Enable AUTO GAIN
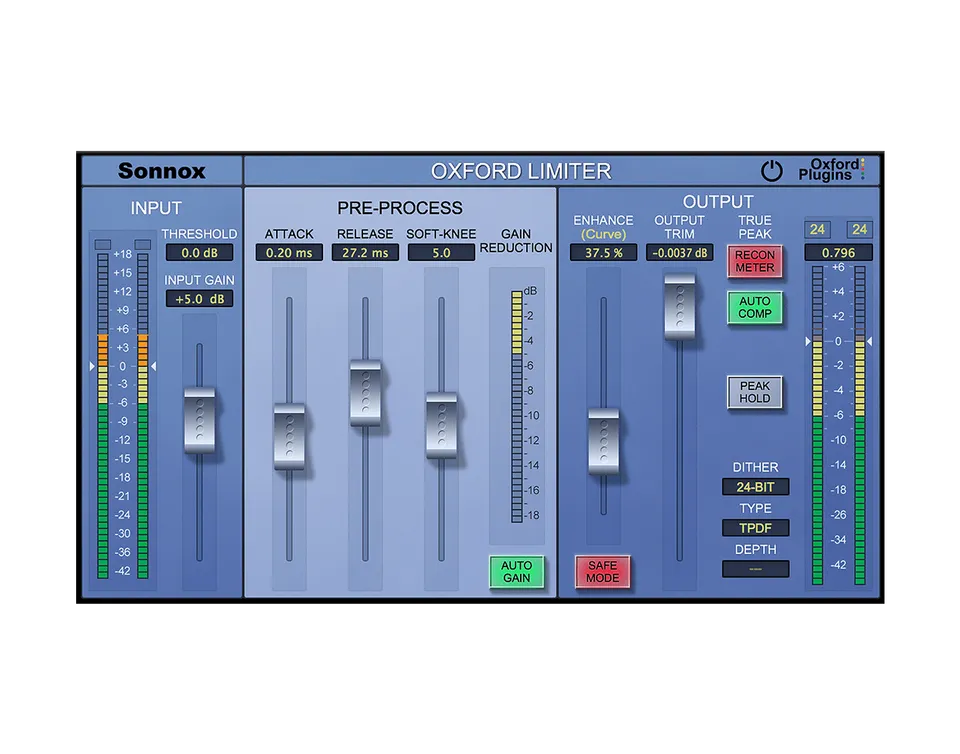 (517, 572)
